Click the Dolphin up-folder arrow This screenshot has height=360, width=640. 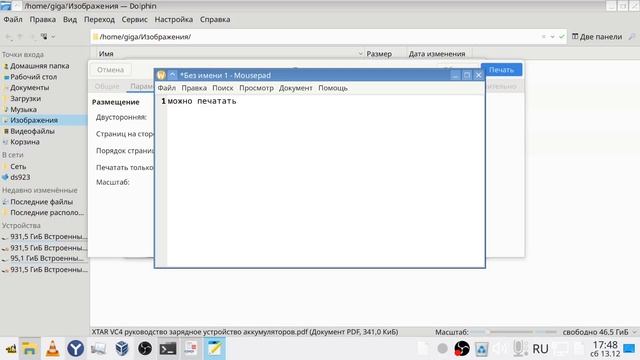(x=20, y=37)
